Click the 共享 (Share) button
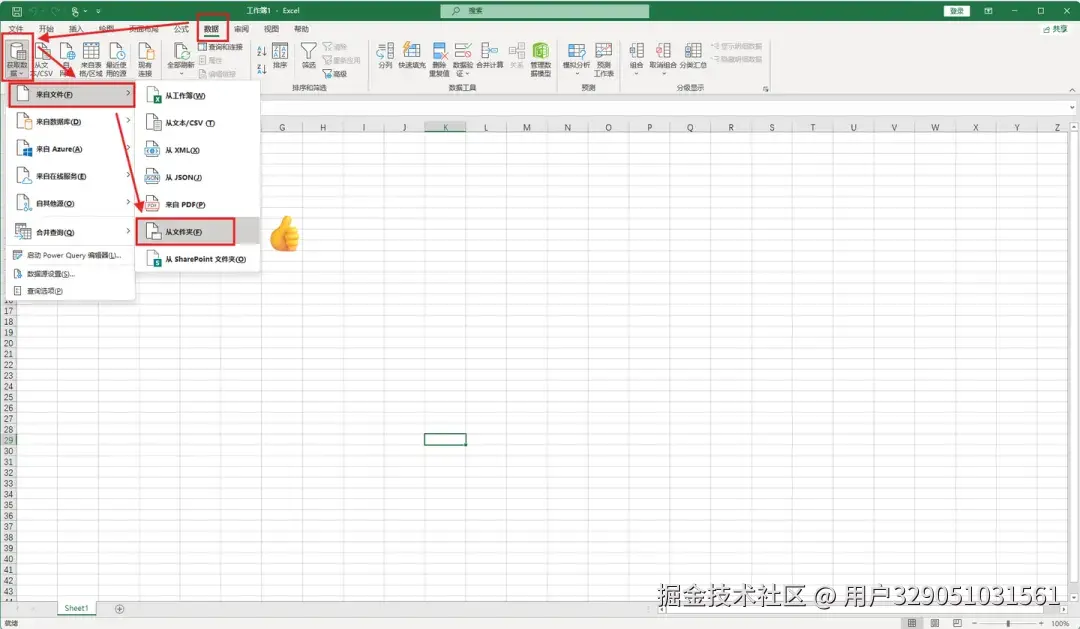 [x=1055, y=28]
